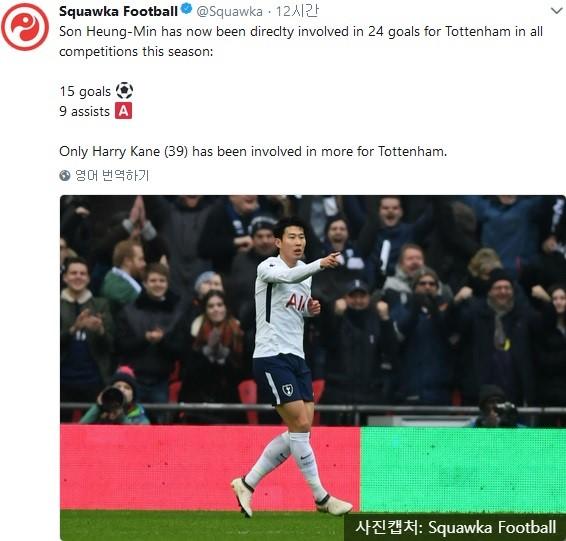Expand the tweet options chevron
This screenshot has height=541, width=566.
[x=557, y=10]
